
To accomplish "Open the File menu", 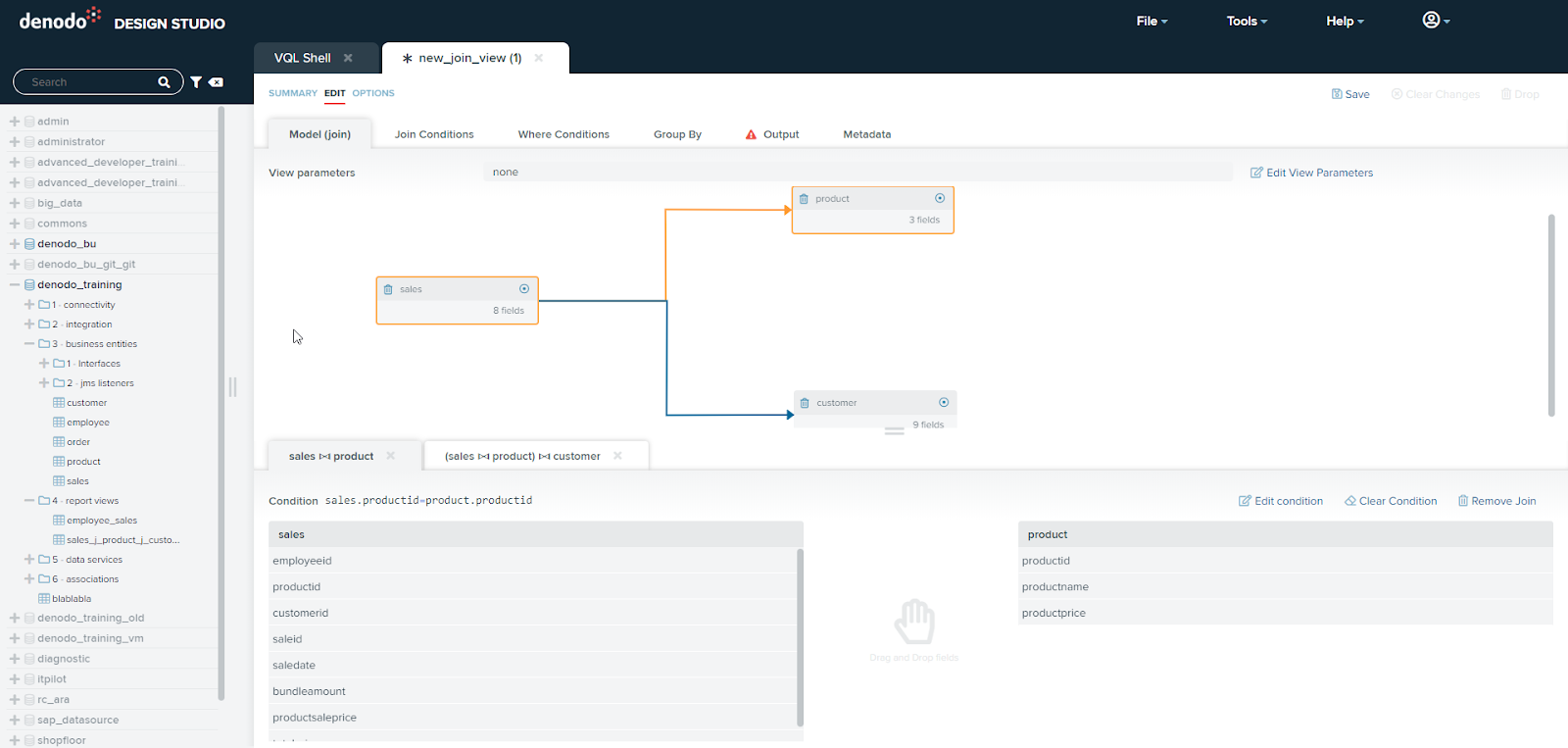I will [1151, 21].
